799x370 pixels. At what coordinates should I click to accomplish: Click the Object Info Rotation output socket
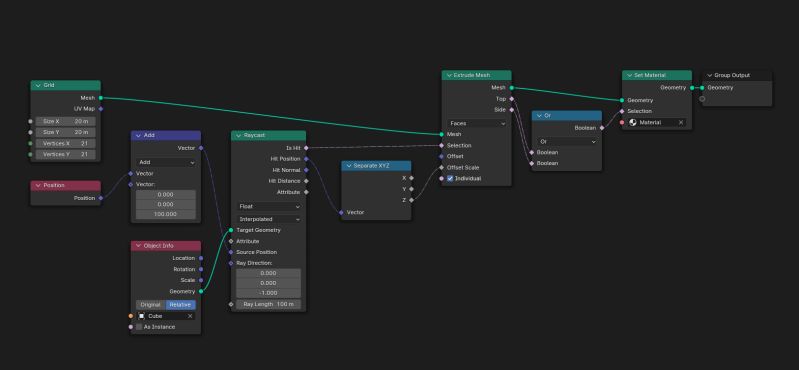click(201, 269)
